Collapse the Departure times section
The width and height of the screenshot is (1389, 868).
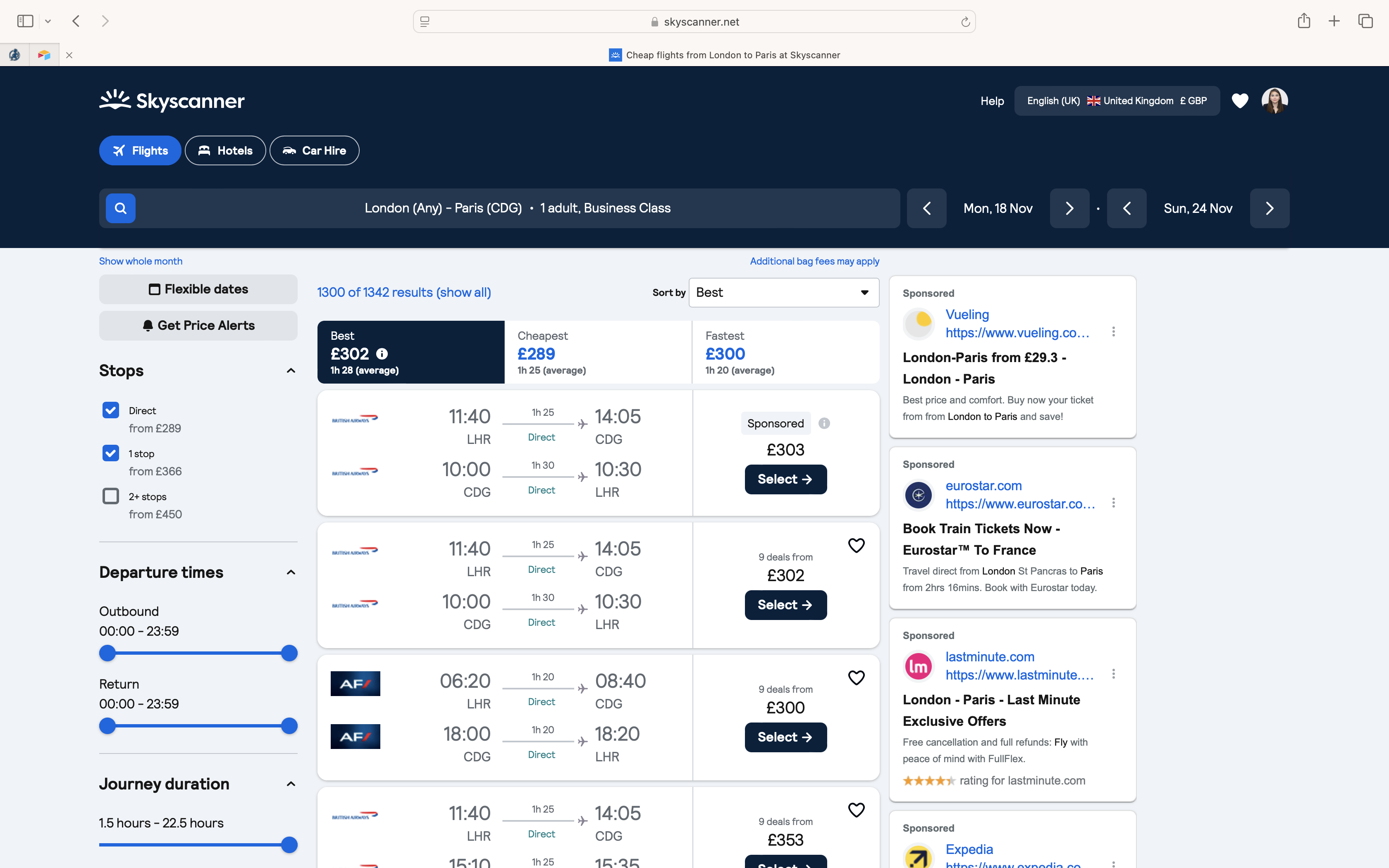coord(291,572)
